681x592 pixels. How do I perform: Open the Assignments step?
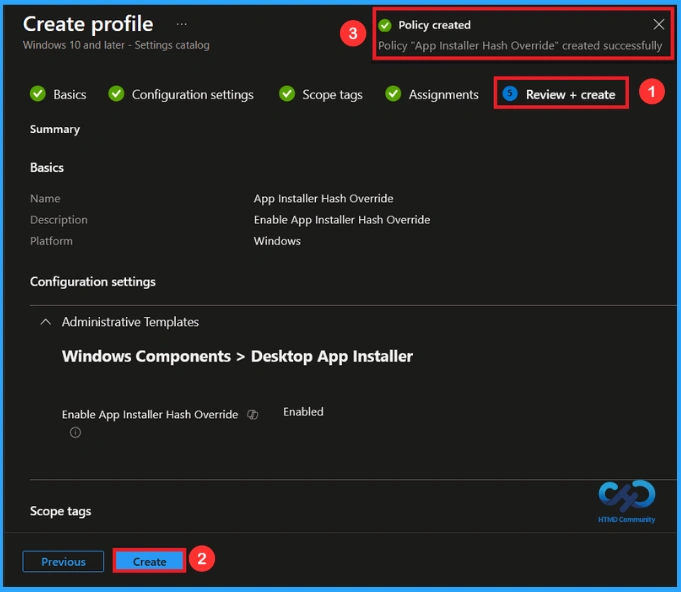tap(443, 94)
